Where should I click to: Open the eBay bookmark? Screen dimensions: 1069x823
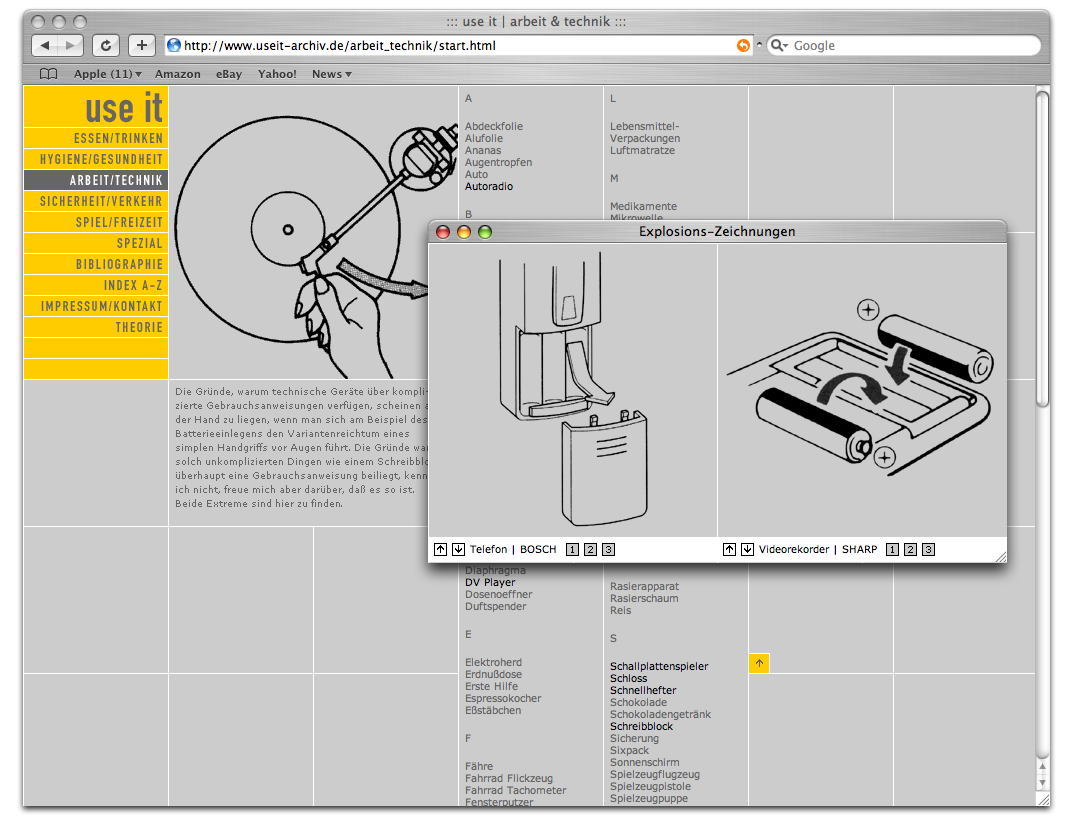(x=229, y=74)
